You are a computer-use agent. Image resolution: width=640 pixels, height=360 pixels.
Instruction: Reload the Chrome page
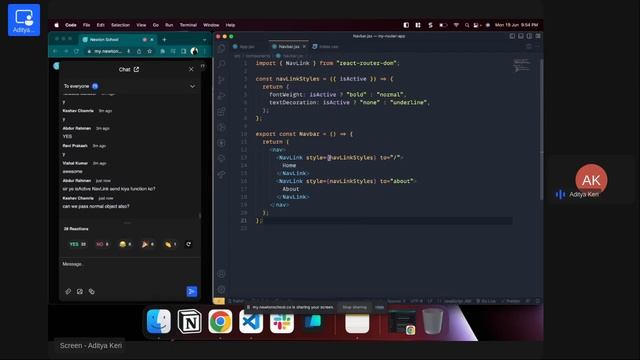click(x=76, y=51)
